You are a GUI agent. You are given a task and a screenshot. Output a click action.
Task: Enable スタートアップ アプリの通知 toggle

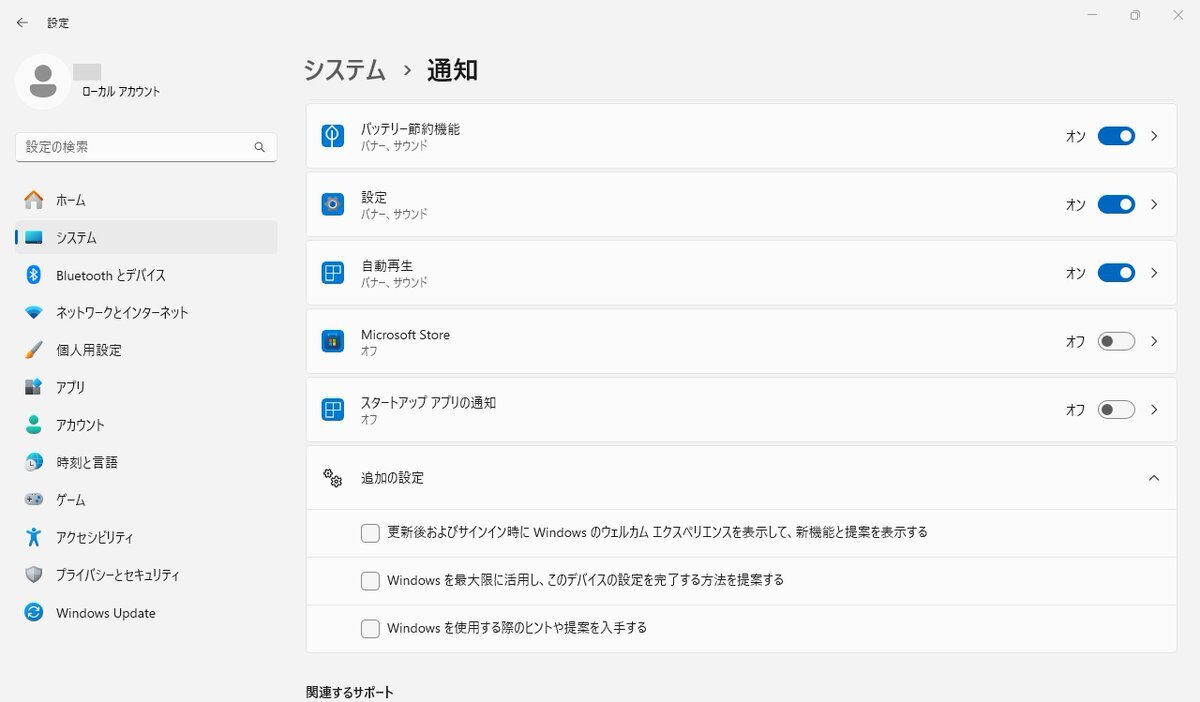1116,409
